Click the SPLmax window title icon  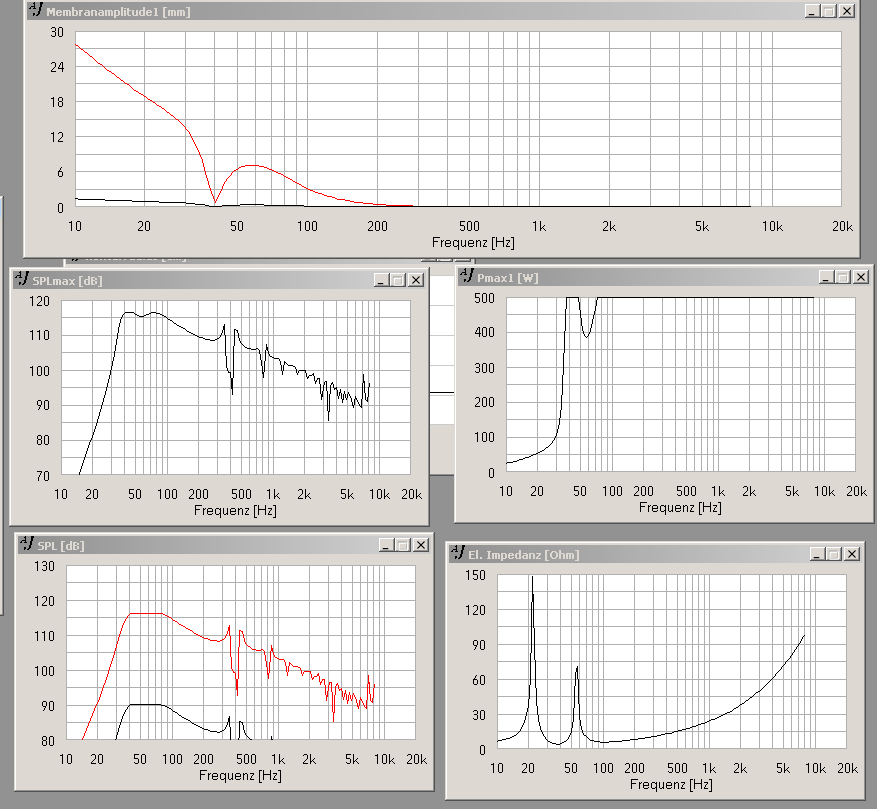coord(22,279)
